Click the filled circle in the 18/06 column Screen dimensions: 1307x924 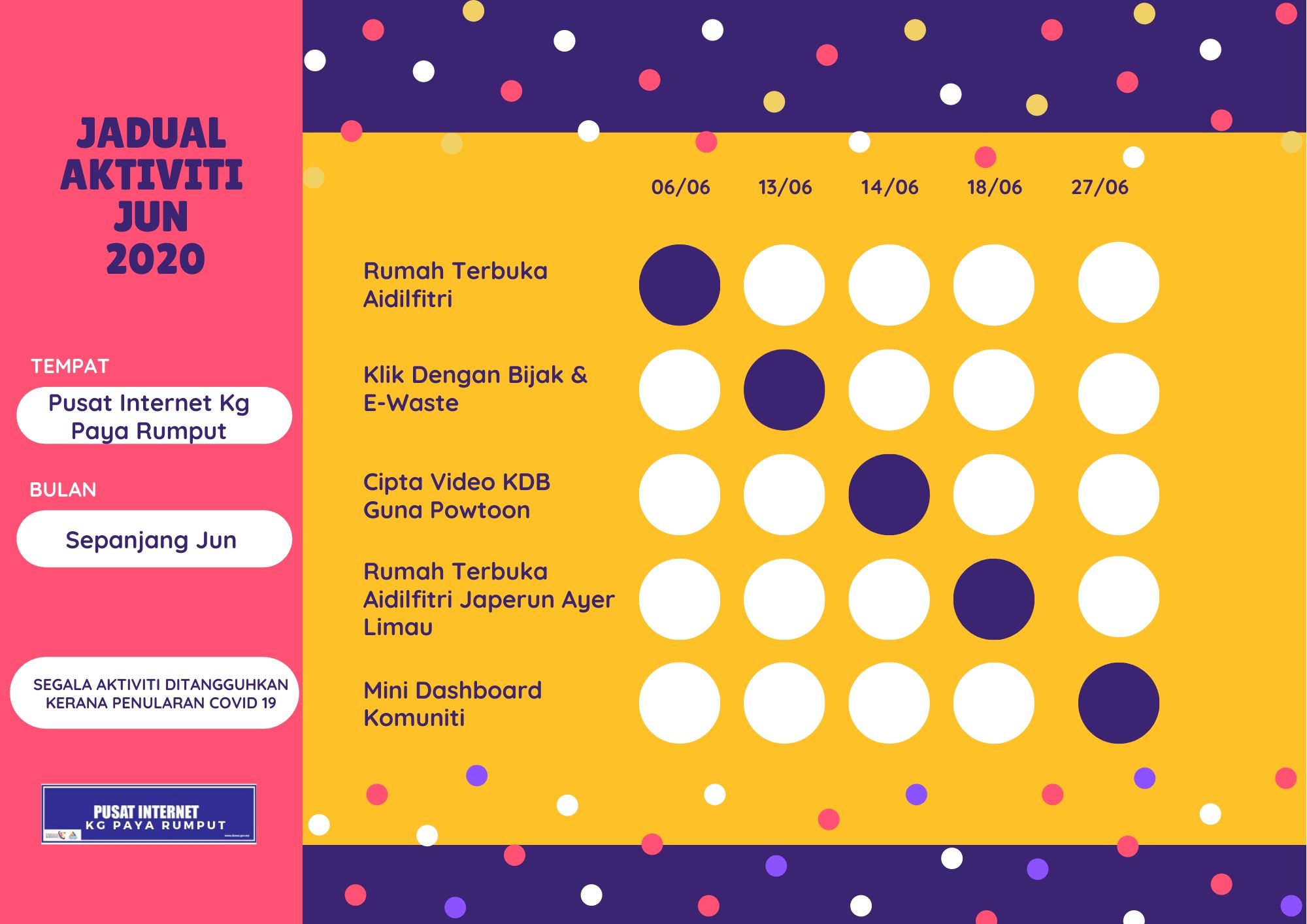click(993, 599)
